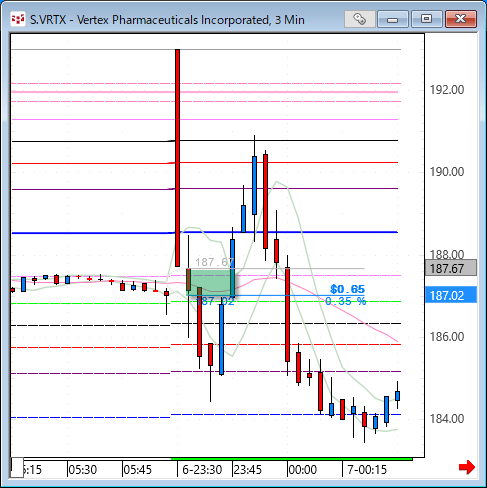
Task: Click the chain link button in title bar
Action: pyautogui.click(x=359, y=19)
